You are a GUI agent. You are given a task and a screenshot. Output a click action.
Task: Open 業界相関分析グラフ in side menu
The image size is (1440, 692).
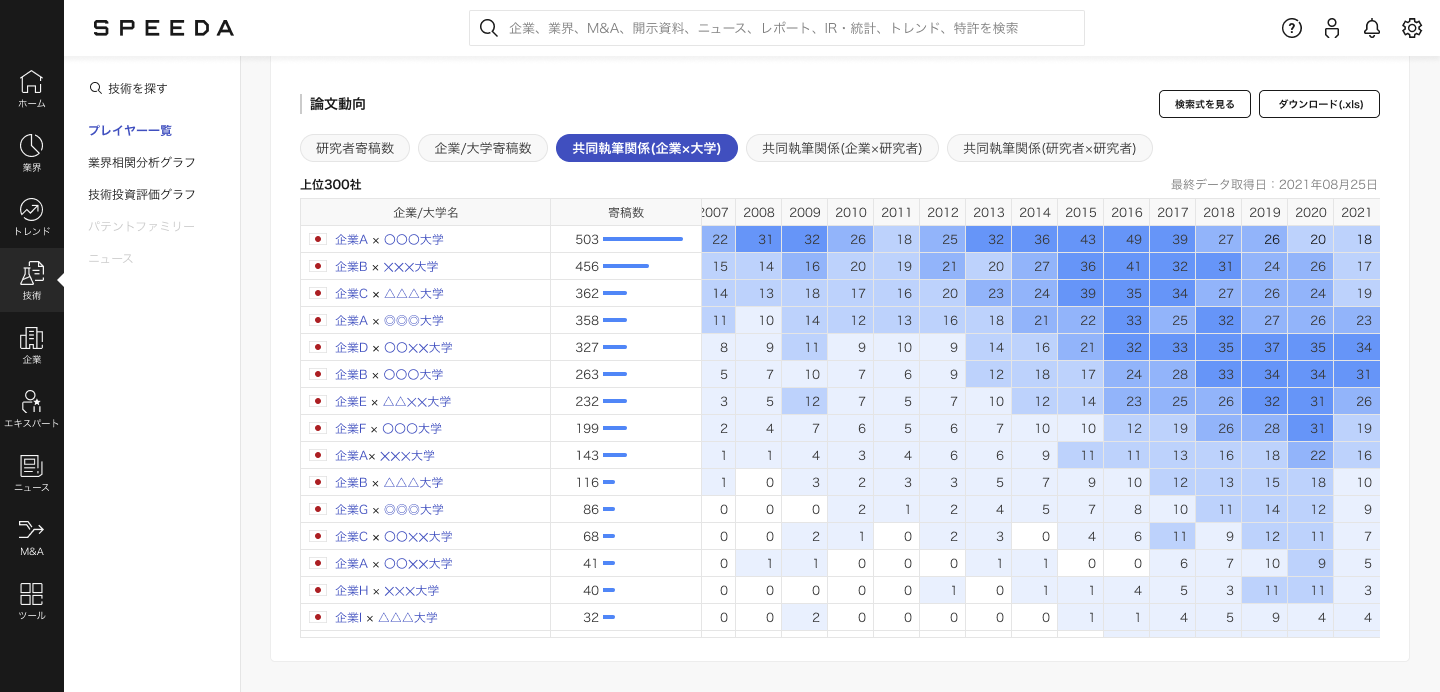click(142, 162)
